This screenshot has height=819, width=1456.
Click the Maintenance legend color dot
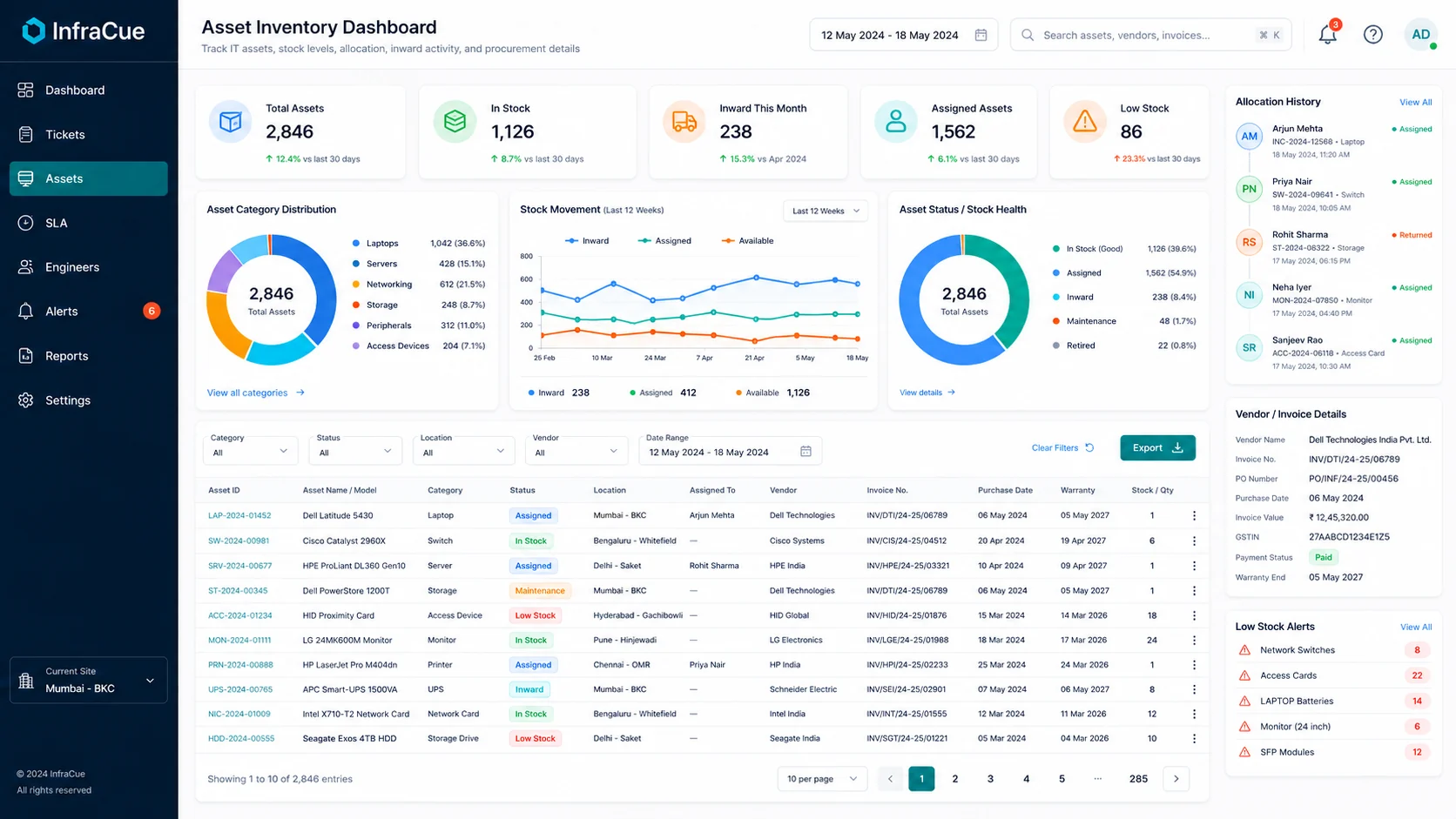1056,321
